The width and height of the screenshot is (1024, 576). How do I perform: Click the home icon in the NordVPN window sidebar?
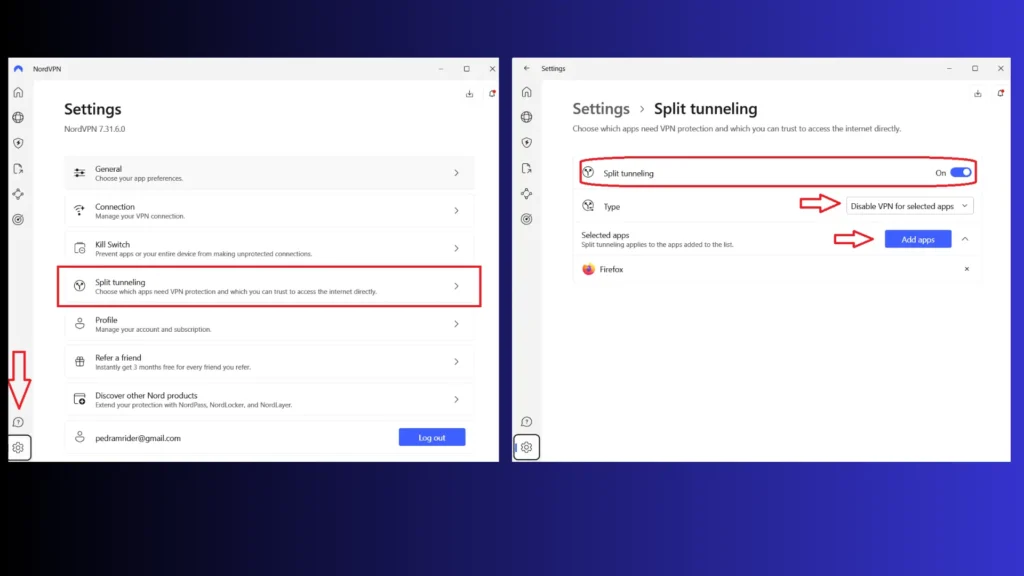coord(18,93)
